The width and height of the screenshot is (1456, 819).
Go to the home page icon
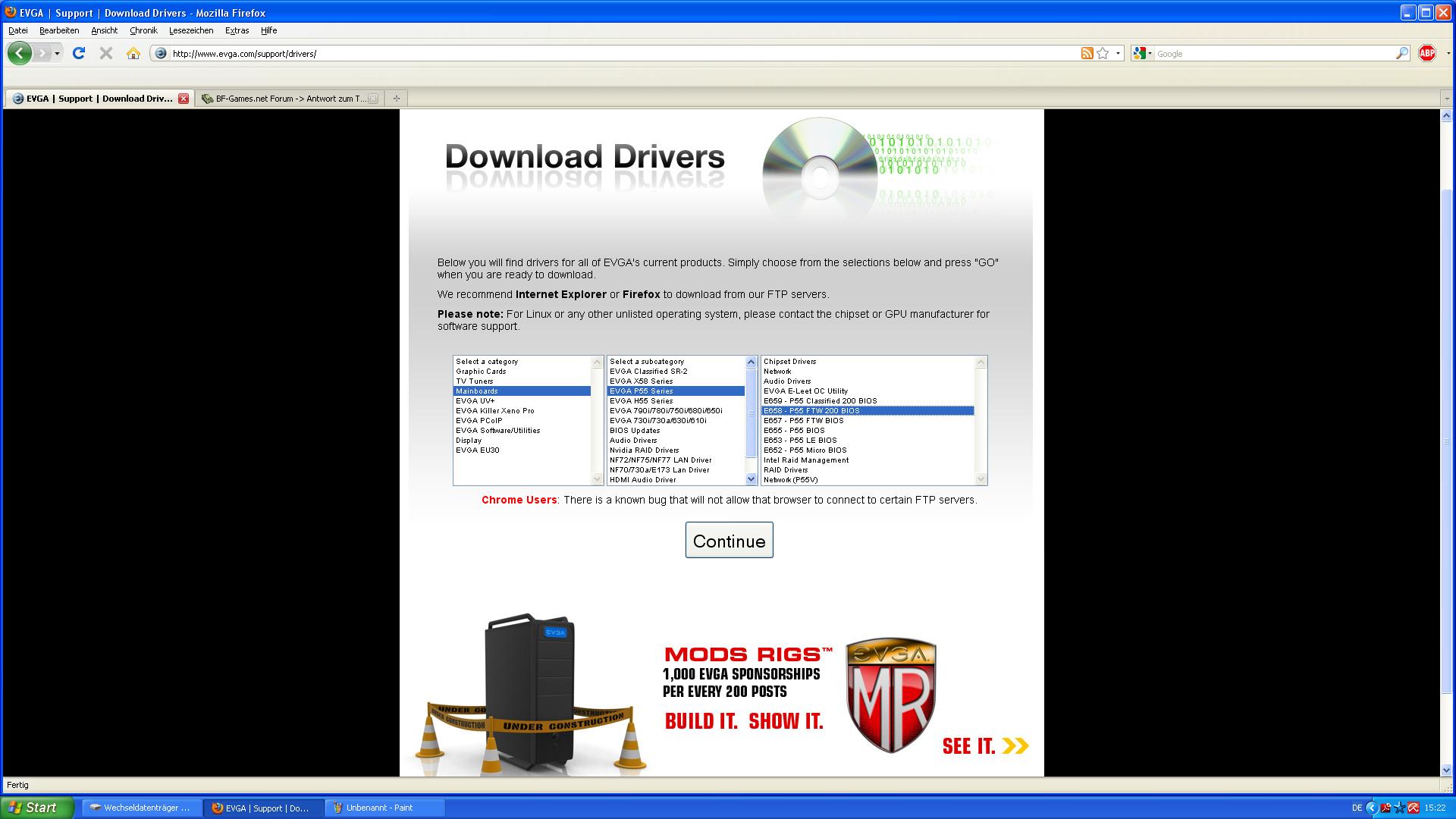[x=133, y=53]
